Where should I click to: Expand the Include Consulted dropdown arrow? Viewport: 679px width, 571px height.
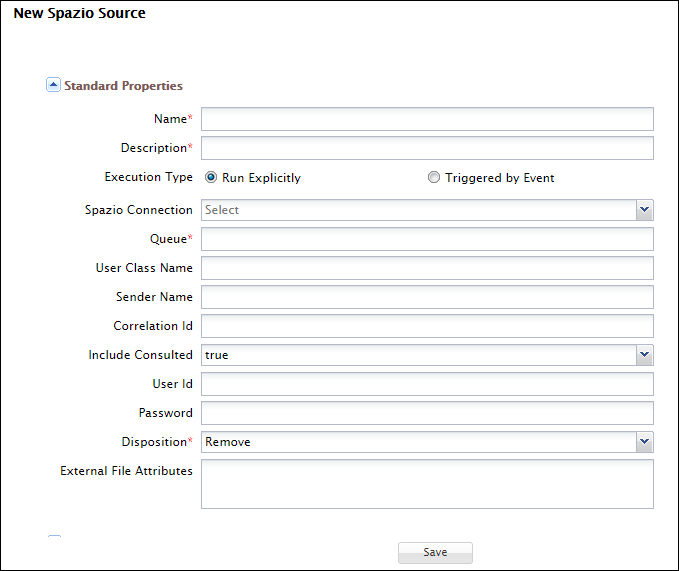pos(644,355)
